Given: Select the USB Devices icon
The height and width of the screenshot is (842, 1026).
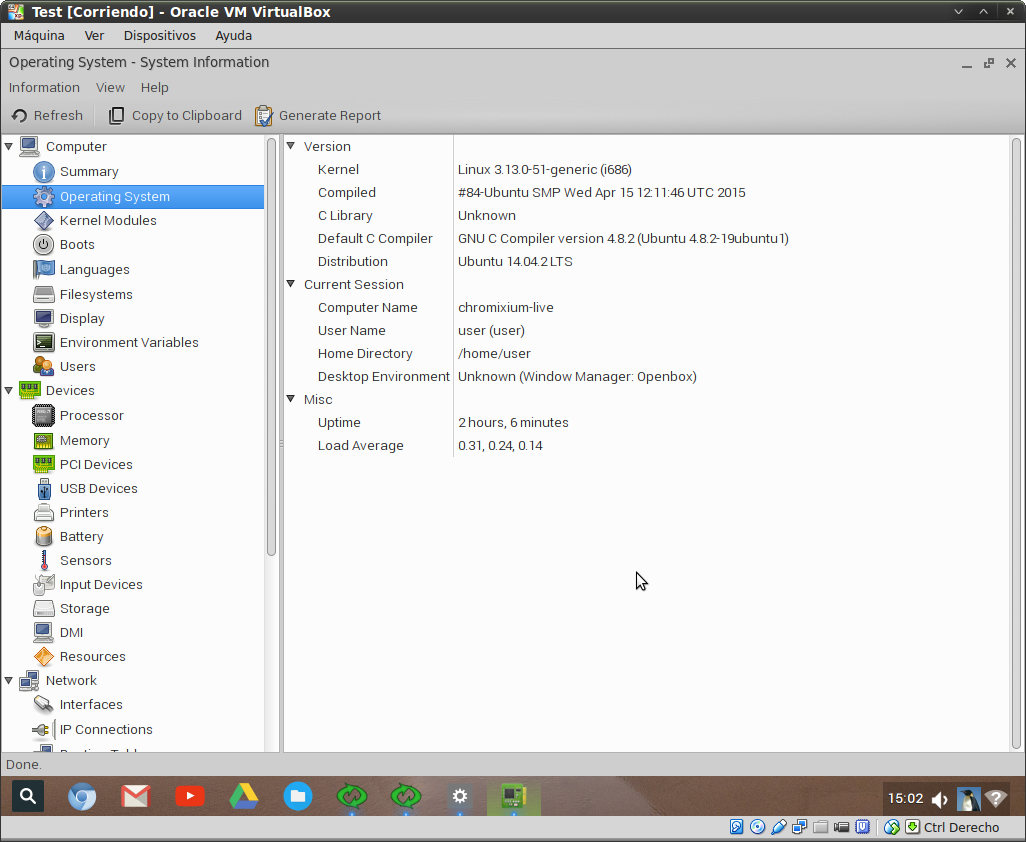Looking at the screenshot, I should click(x=43, y=489).
